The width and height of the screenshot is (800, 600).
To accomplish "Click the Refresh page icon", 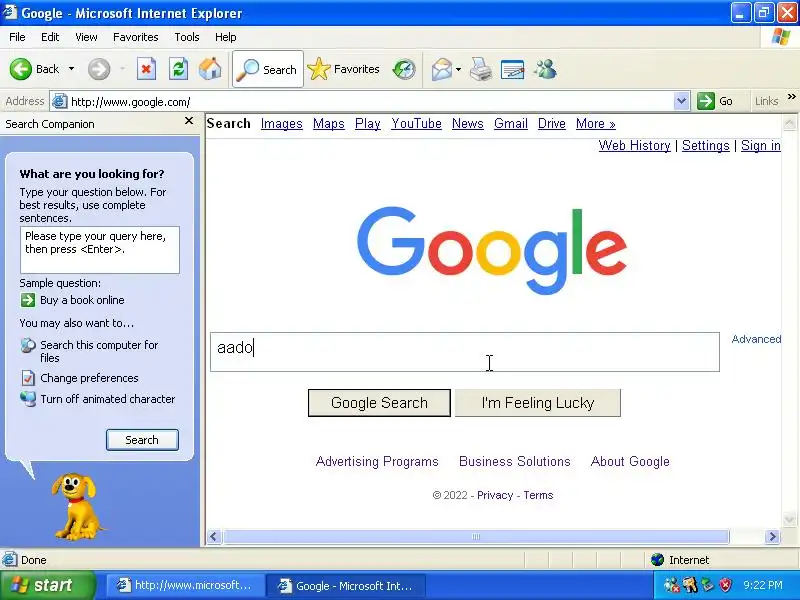I will click(179, 69).
